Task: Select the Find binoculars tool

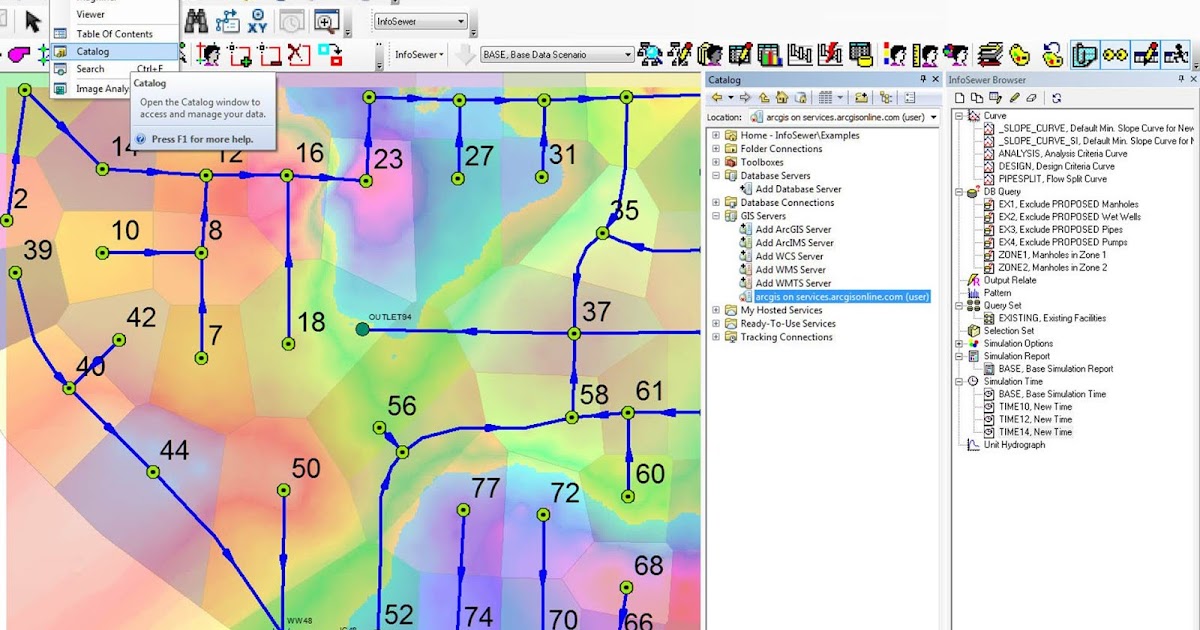Action: 198,20
